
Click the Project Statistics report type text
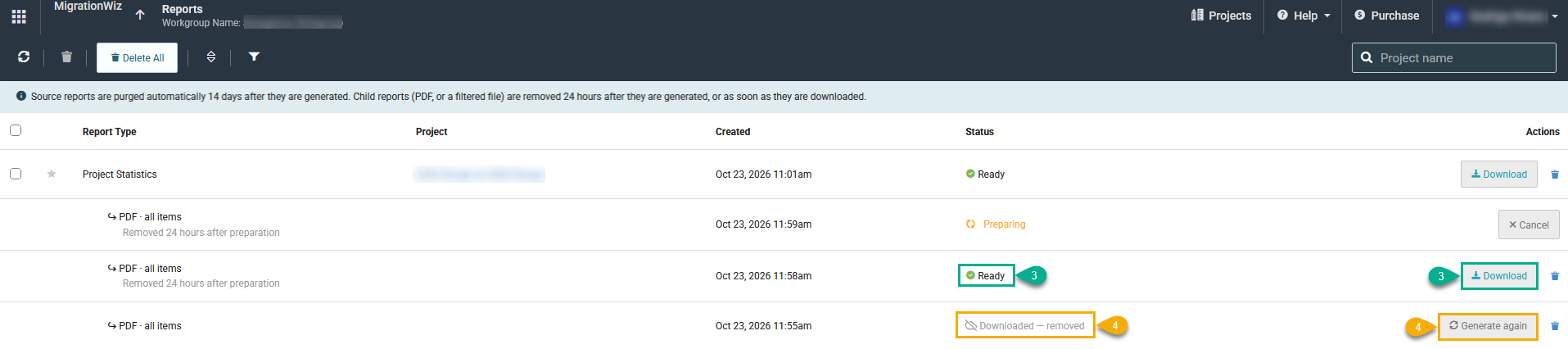(120, 174)
